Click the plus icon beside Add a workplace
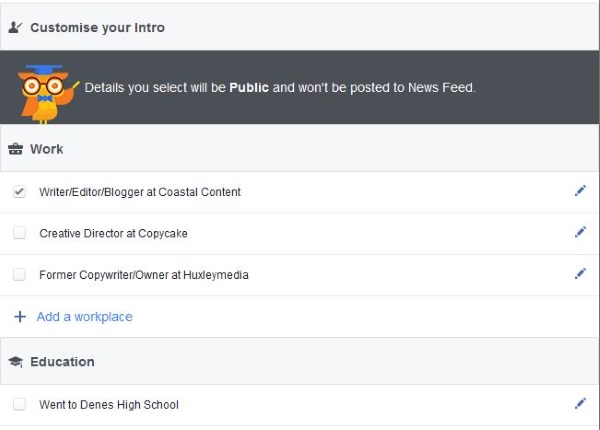Viewport: 600px width, 430px height. (20, 316)
